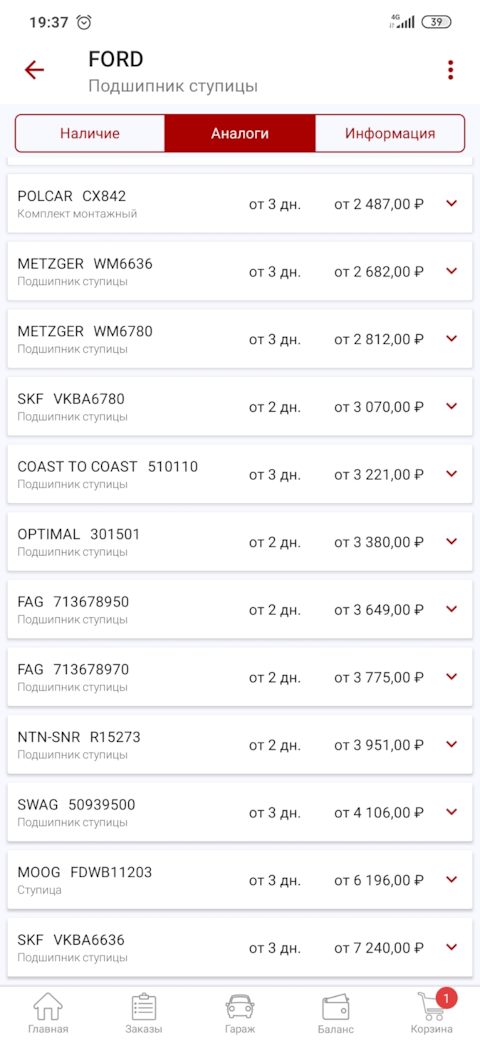The height and width of the screenshot is (1041, 480).
Task: Open the Заказы orders icon
Action: point(143,1006)
